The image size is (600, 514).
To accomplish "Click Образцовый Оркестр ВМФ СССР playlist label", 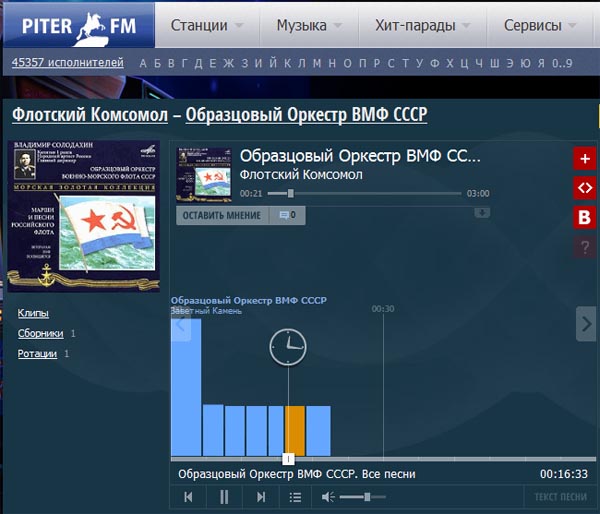I will (249, 300).
